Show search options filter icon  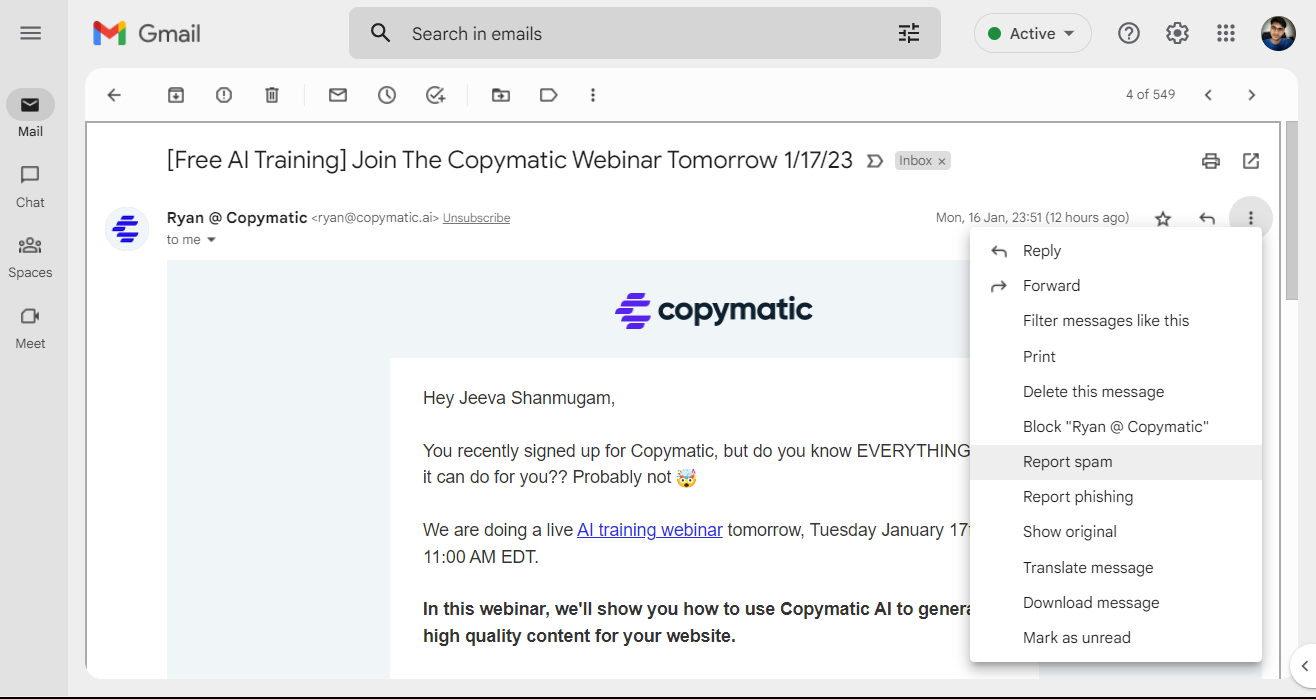908,33
